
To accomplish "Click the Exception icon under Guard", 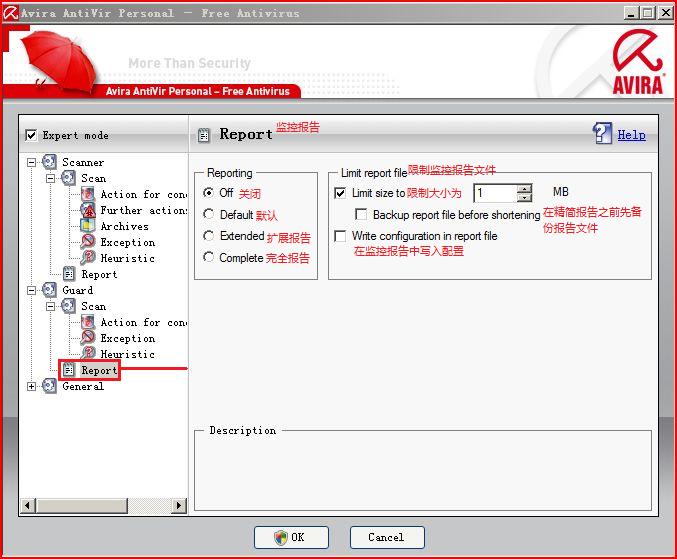I will 88,338.
